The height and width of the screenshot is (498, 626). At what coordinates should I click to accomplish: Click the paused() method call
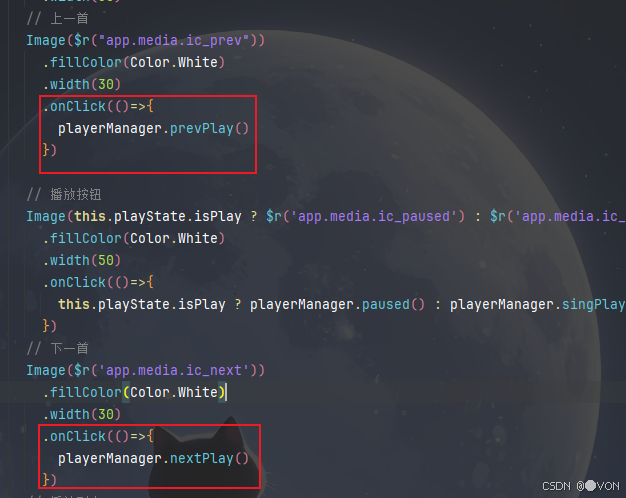pyautogui.click(x=393, y=305)
